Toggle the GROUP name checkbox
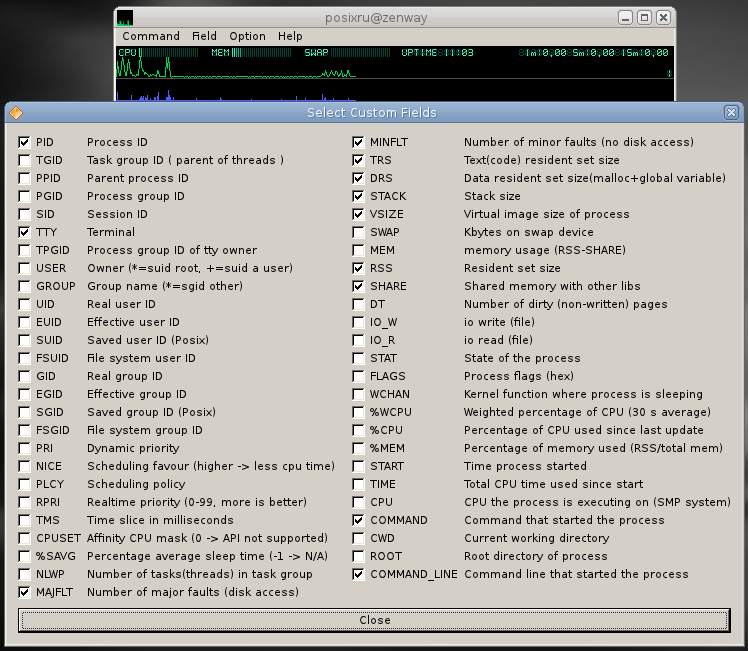The width and height of the screenshot is (748, 651). coord(24,286)
